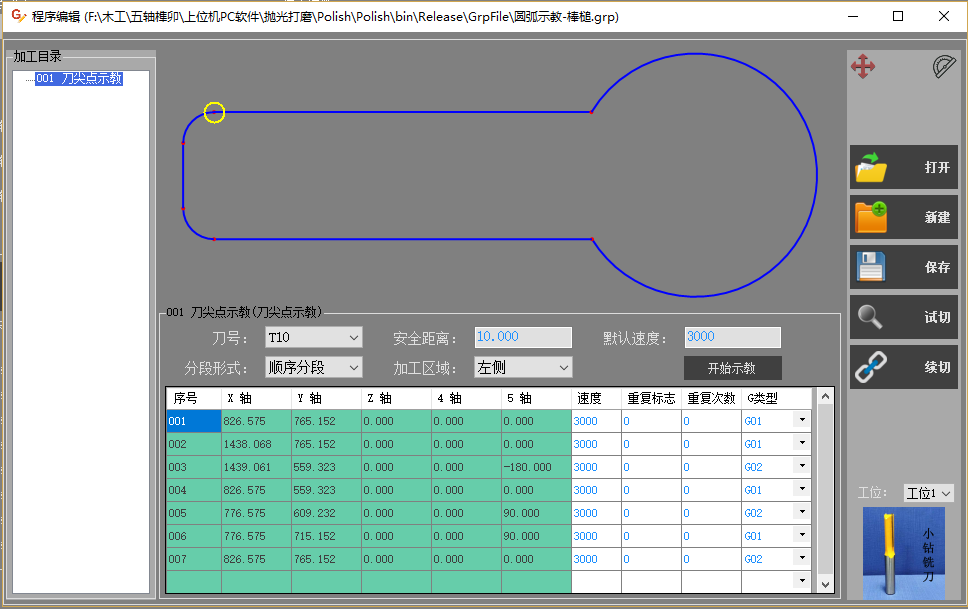Click the protractor angle icon
This screenshot has width=970, height=609.
(x=943, y=67)
